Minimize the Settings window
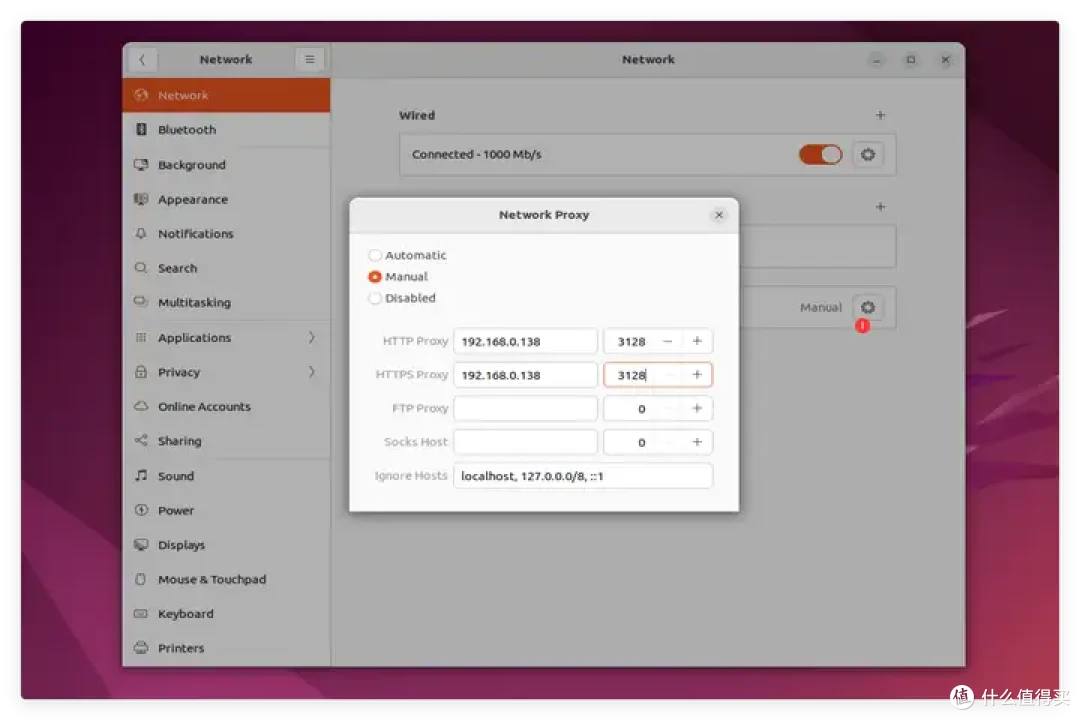Viewport: 1080px width, 720px height. (876, 60)
